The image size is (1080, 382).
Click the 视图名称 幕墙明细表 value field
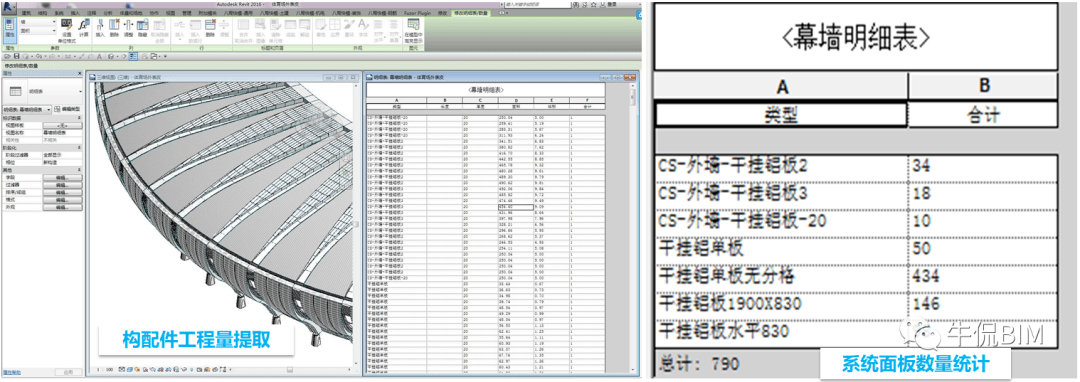click(x=62, y=132)
